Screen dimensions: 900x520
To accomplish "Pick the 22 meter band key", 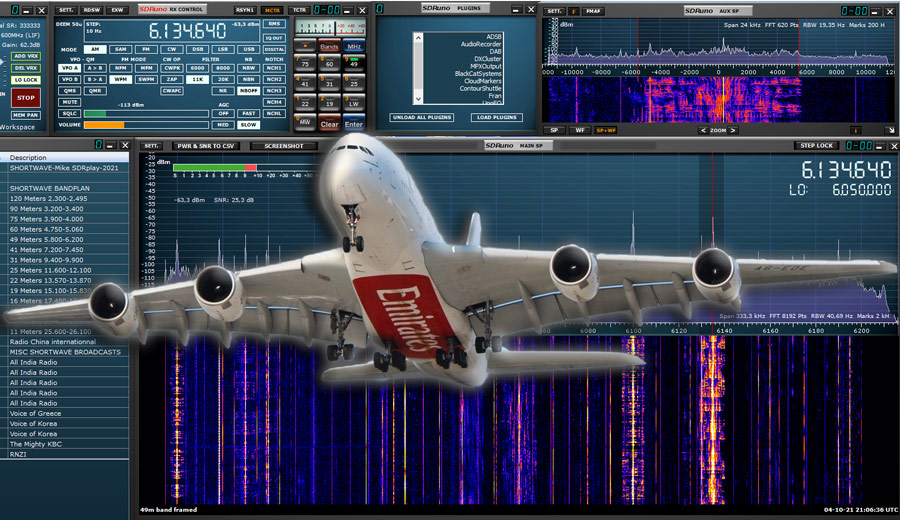I will [x=305, y=103].
